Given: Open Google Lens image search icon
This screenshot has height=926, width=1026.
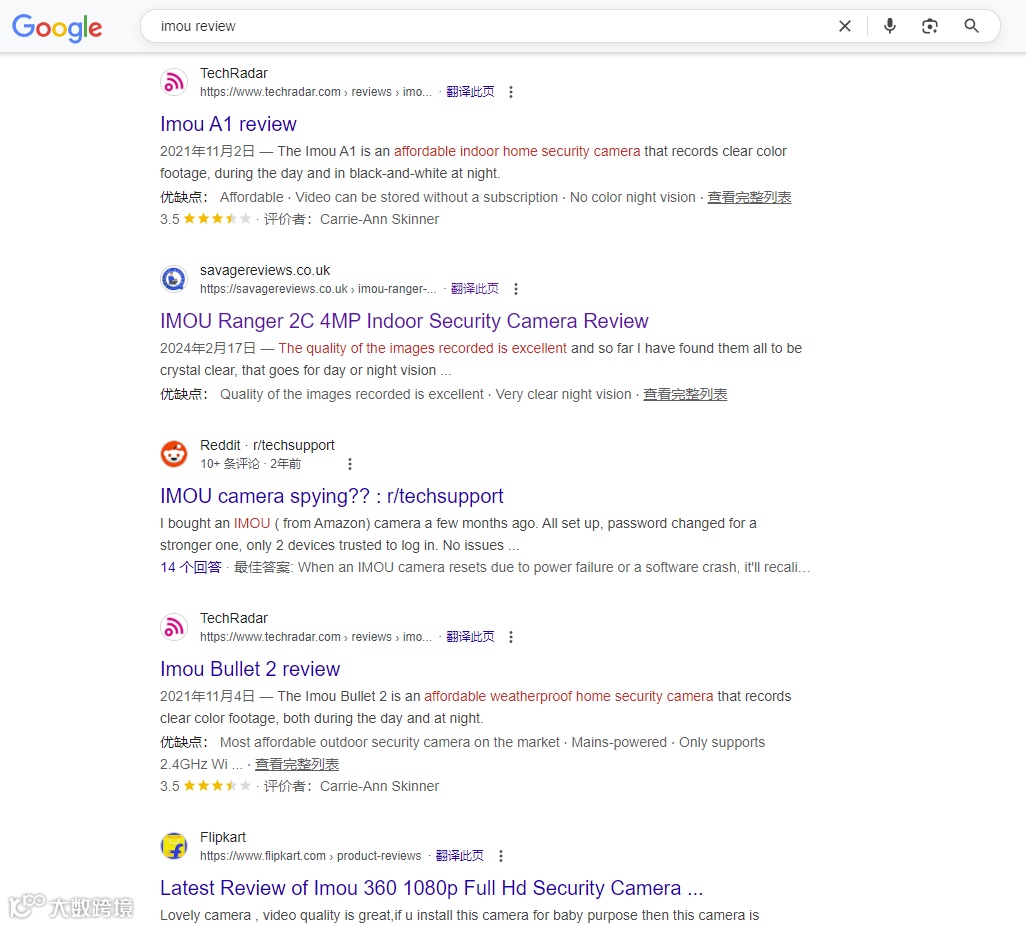Looking at the screenshot, I should point(929,26).
